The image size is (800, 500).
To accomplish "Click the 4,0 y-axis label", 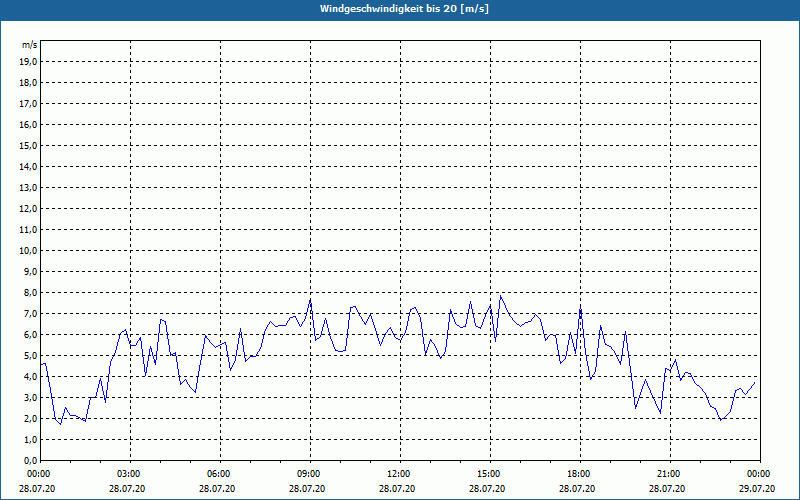I will coord(31,377).
